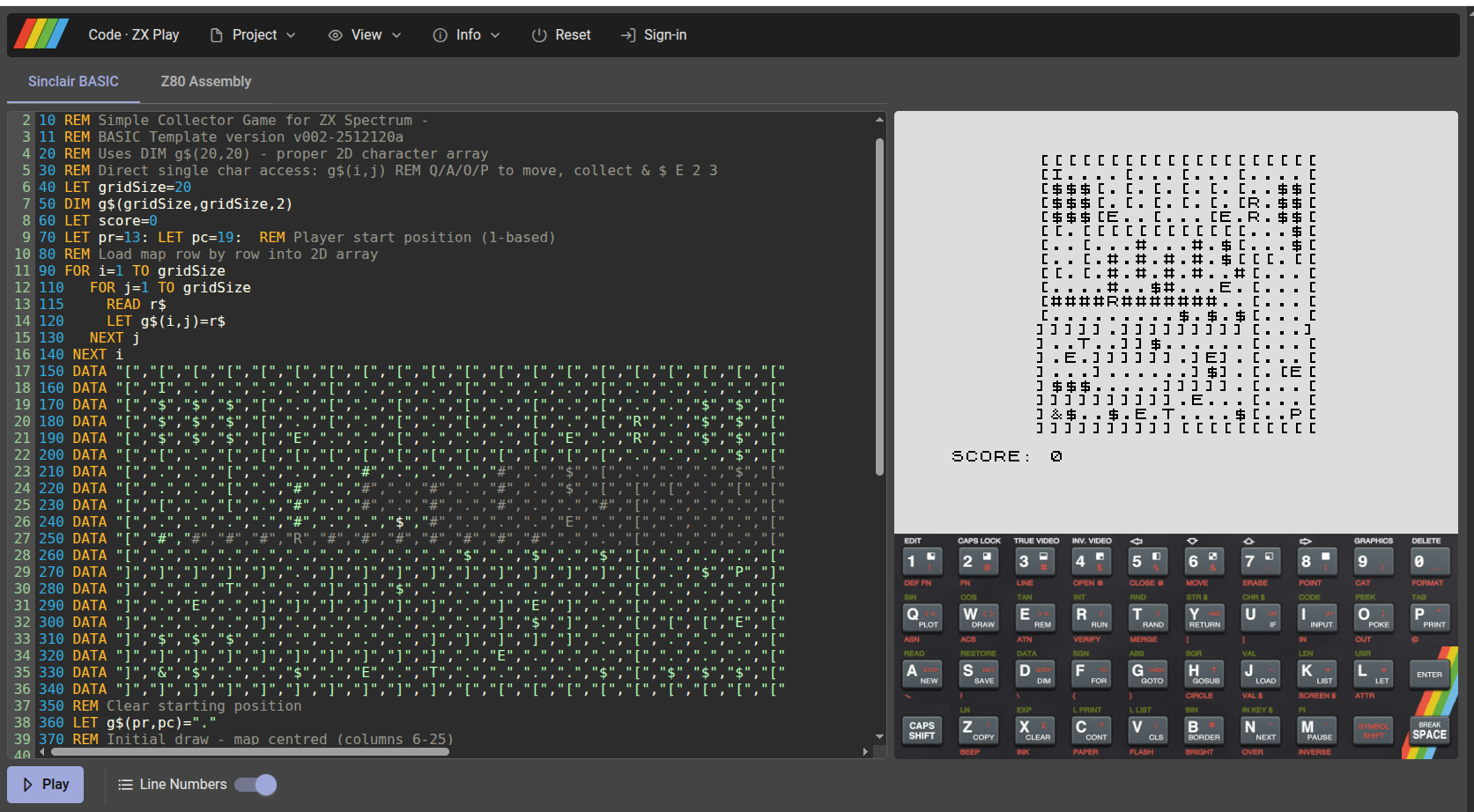The width and height of the screenshot is (1474, 812).
Task: Tap the C CONT key
Action: coord(1092,730)
